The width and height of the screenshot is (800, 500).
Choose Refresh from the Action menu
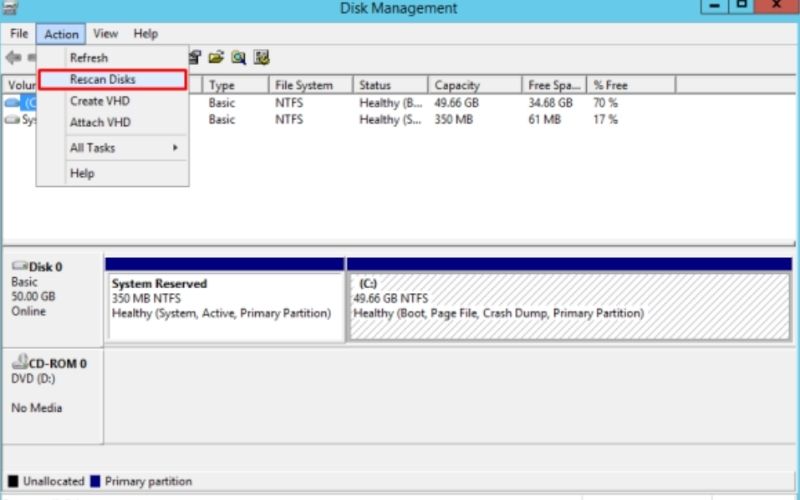tap(112, 58)
